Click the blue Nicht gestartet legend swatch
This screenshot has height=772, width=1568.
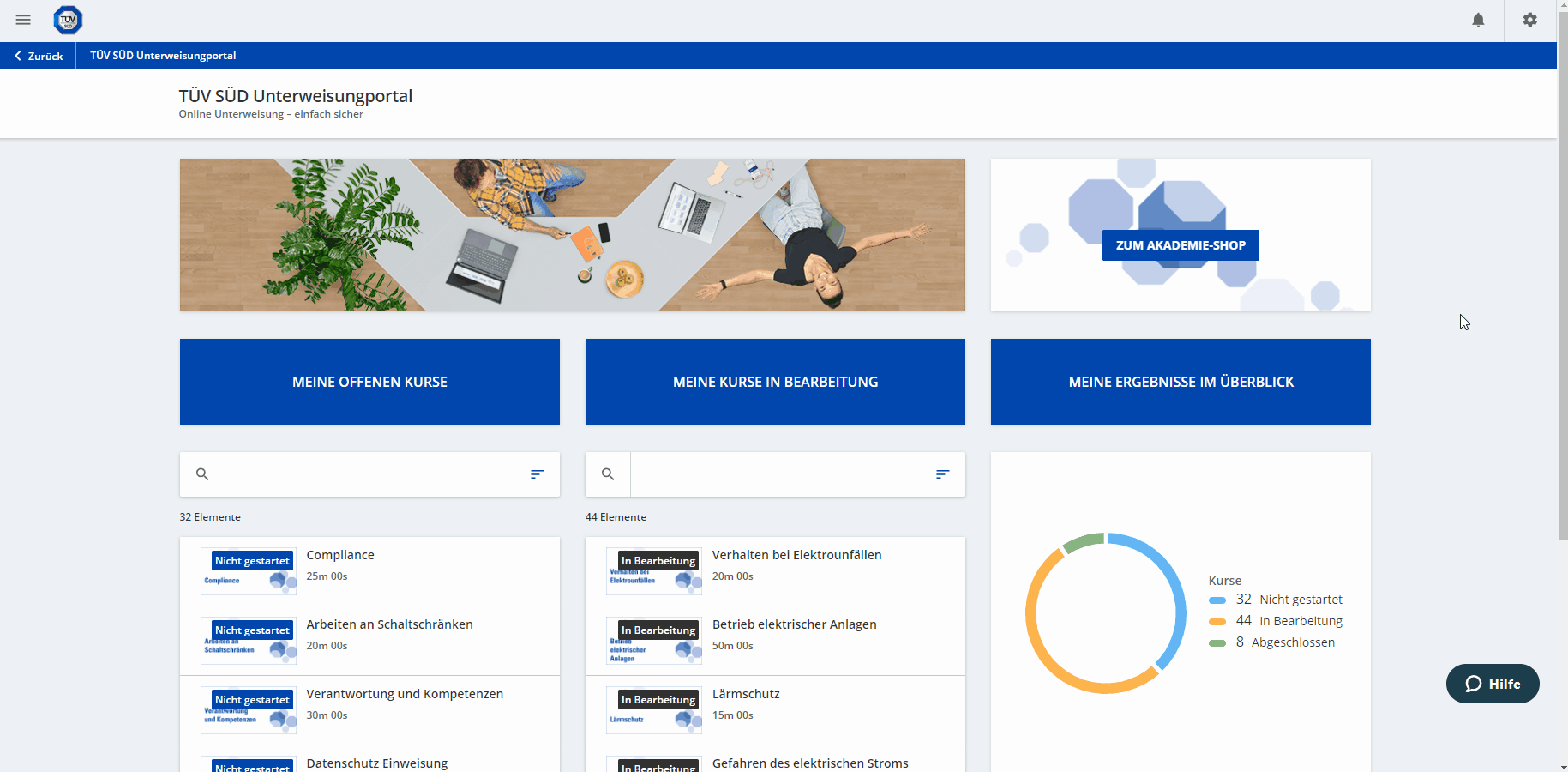pyautogui.click(x=1217, y=600)
